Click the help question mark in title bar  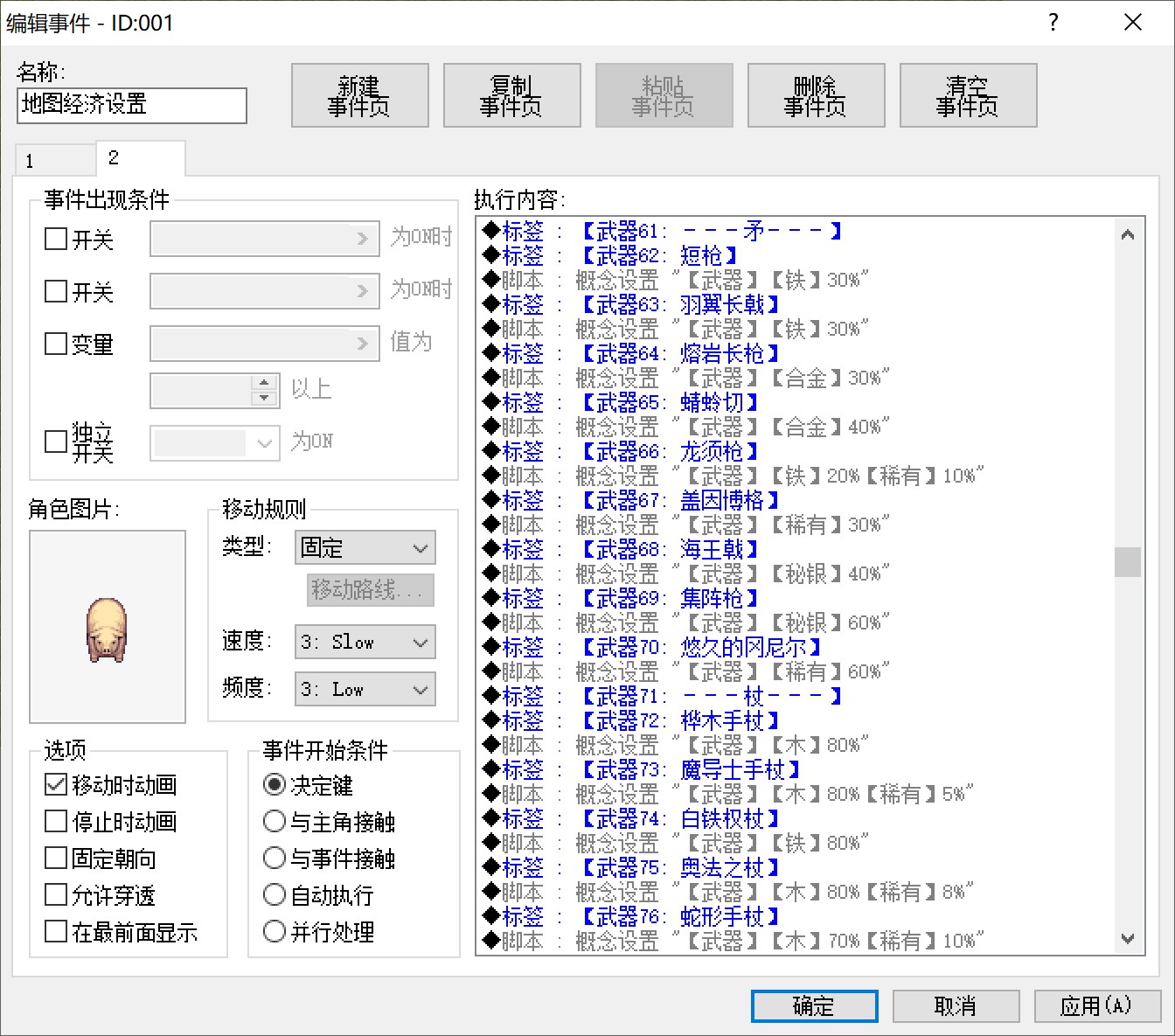(x=1053, y=23)
